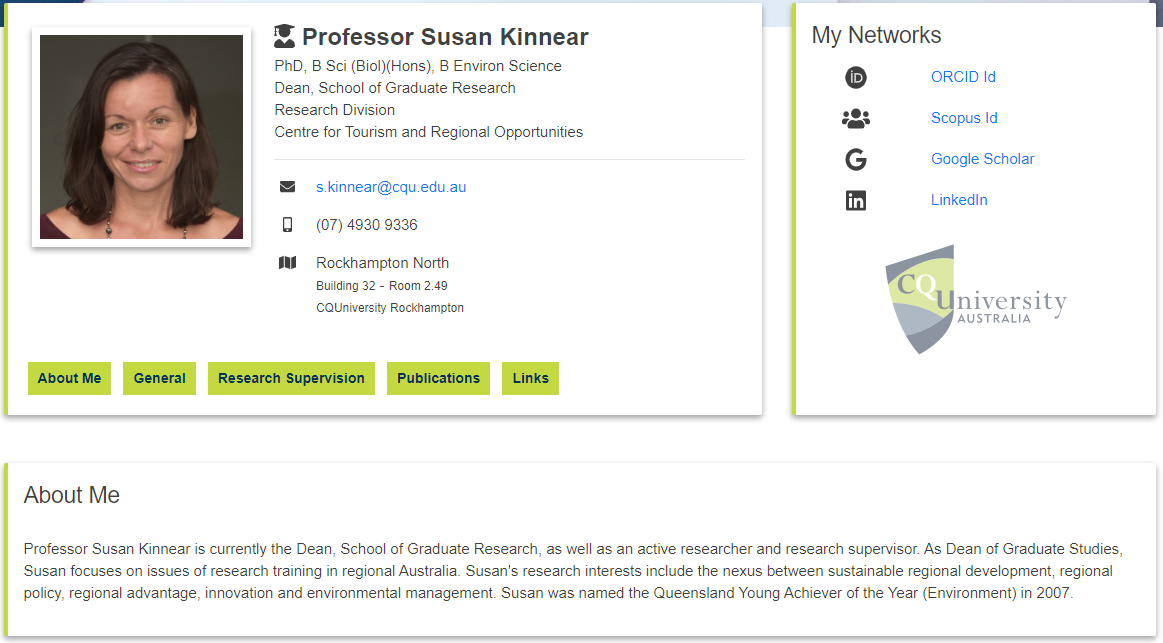Viewport: 1163px width, 643px height.
Task: Switch to the General tab
Action: click(159, 378)
